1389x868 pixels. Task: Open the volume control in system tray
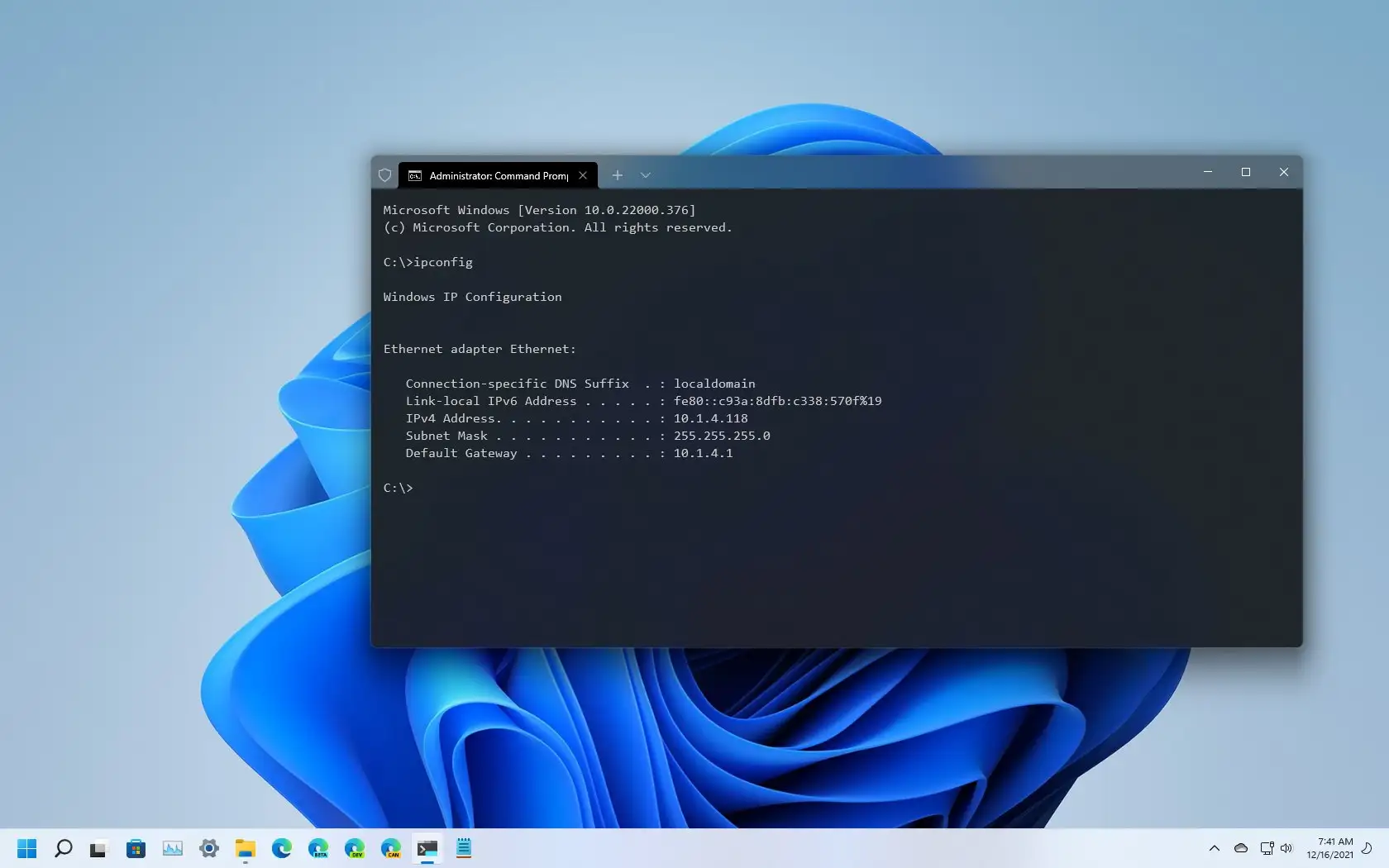(x=1286, y=848)
